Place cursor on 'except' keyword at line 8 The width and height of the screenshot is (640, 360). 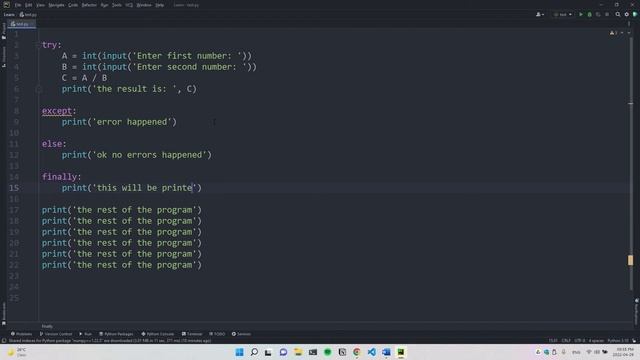pyautogui.click(x=57, y=111)
